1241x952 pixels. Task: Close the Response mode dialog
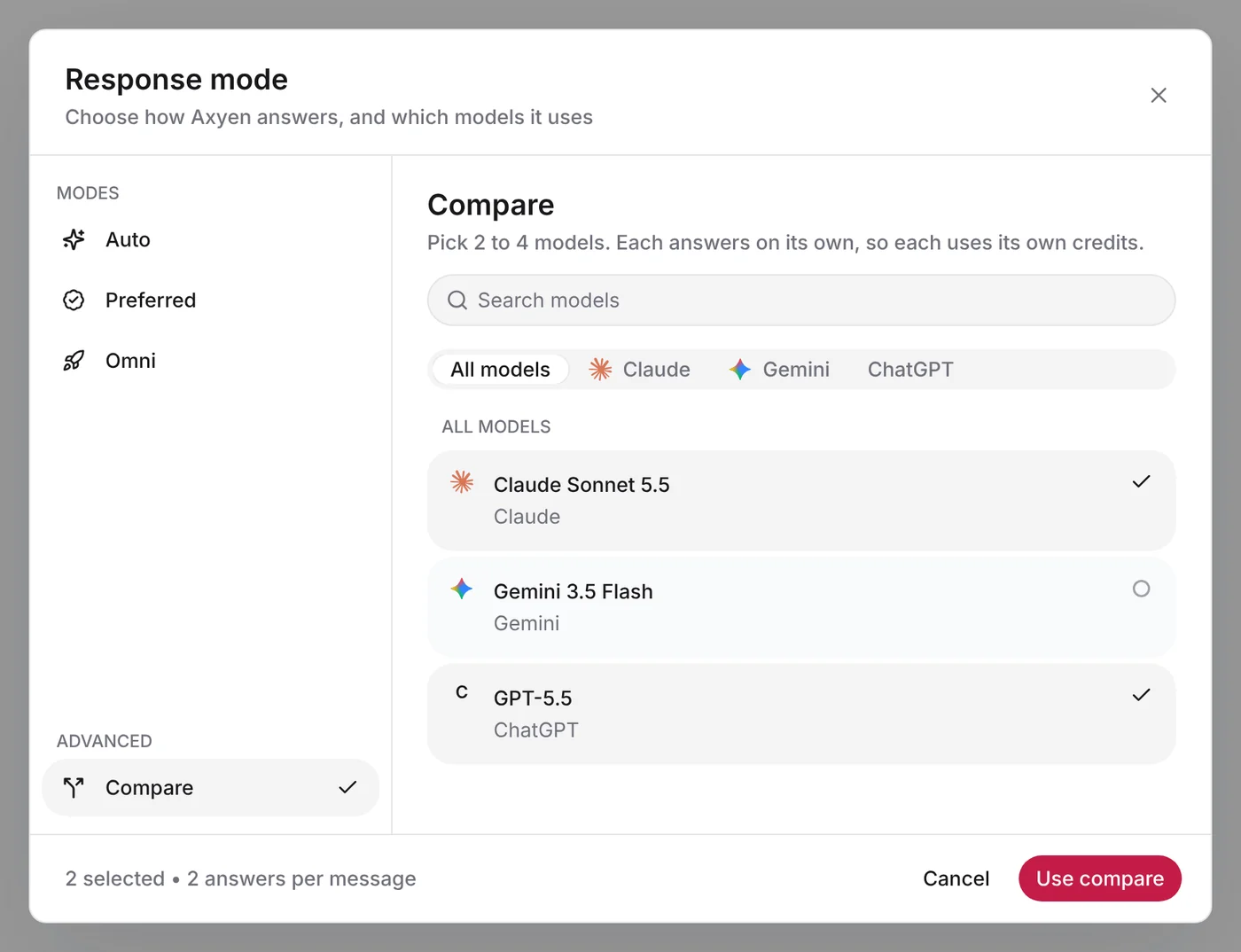pyautogui.click(x=1159, y=96)
